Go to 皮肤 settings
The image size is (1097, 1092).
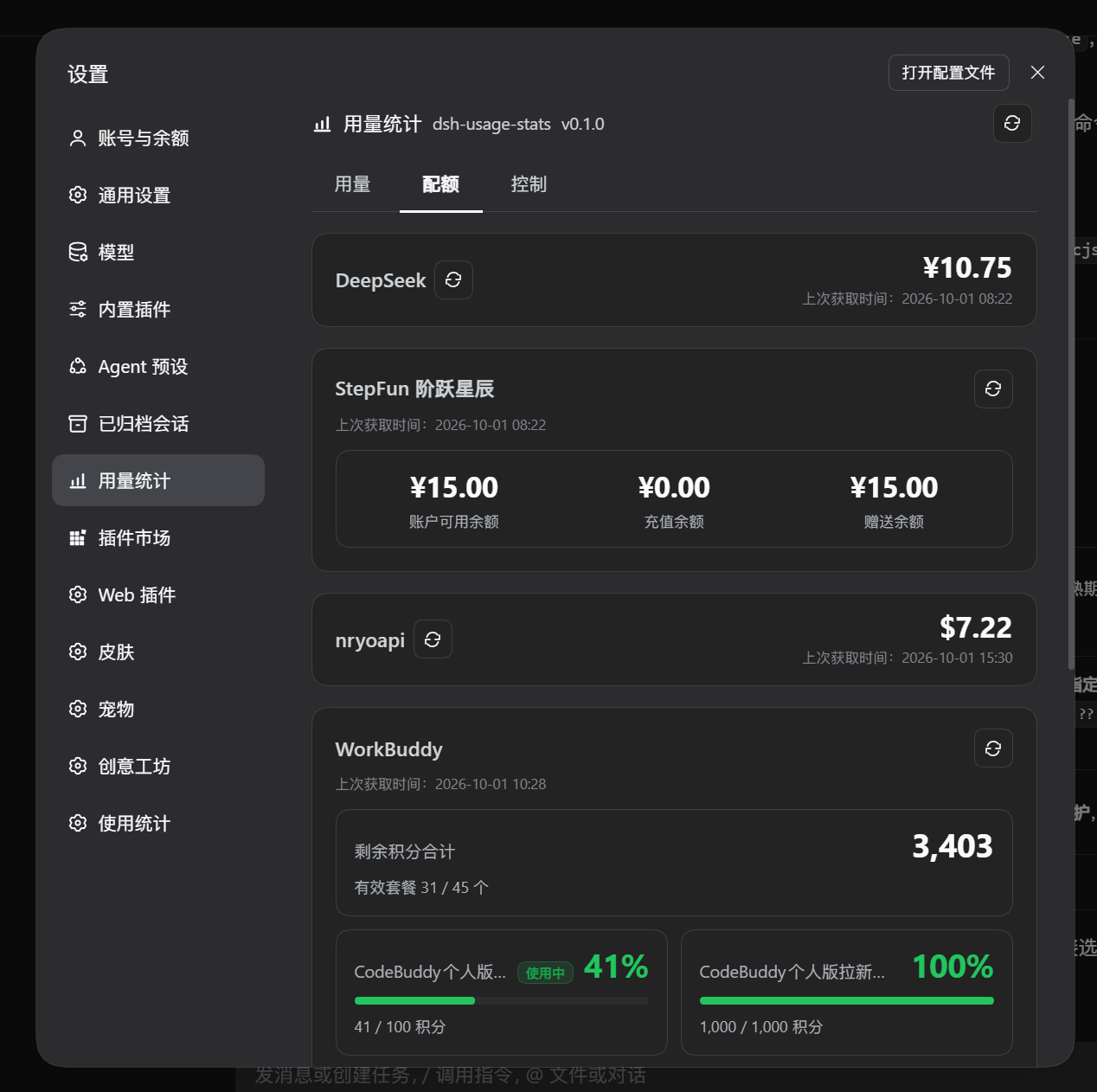pos(158,652)
